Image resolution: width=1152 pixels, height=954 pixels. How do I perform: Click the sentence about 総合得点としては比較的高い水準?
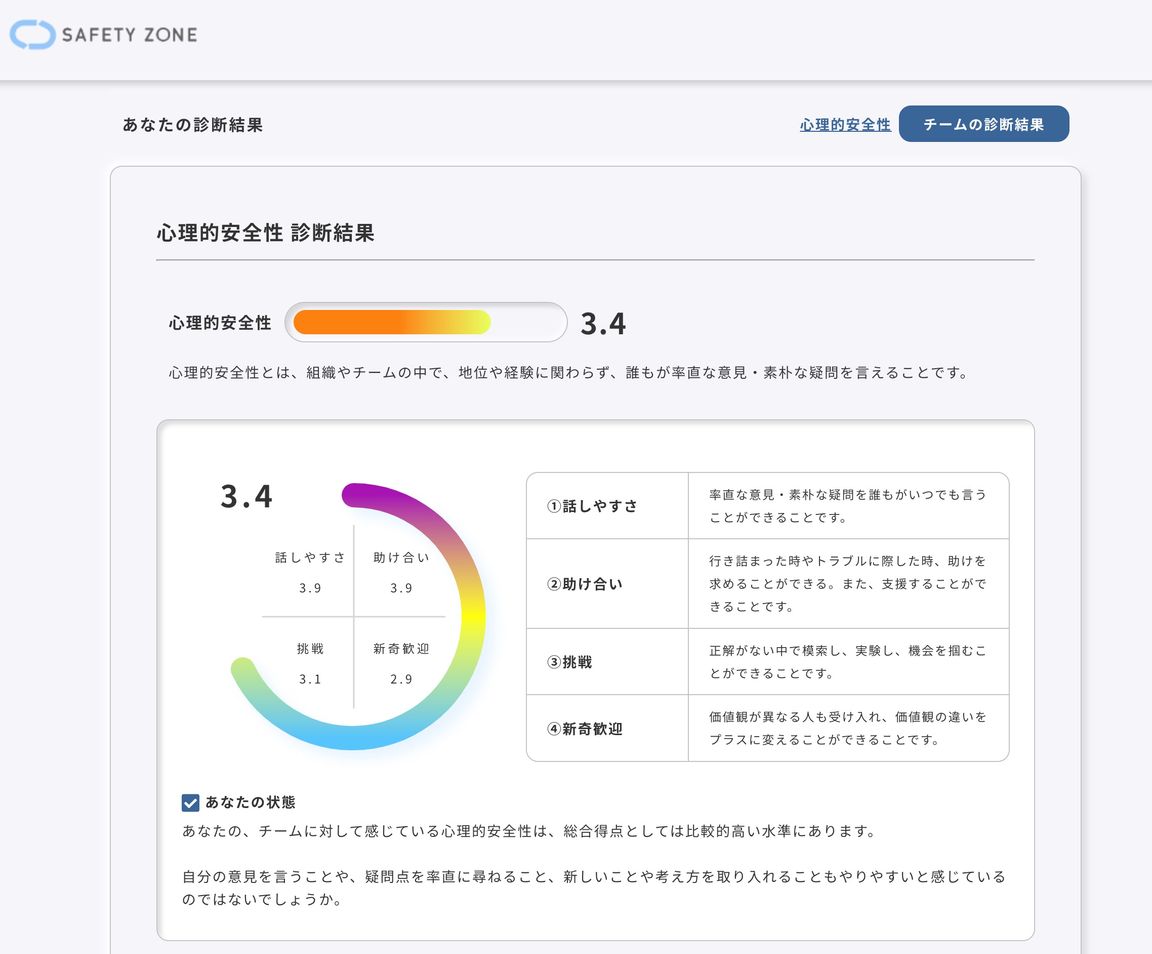pos(530,831)
